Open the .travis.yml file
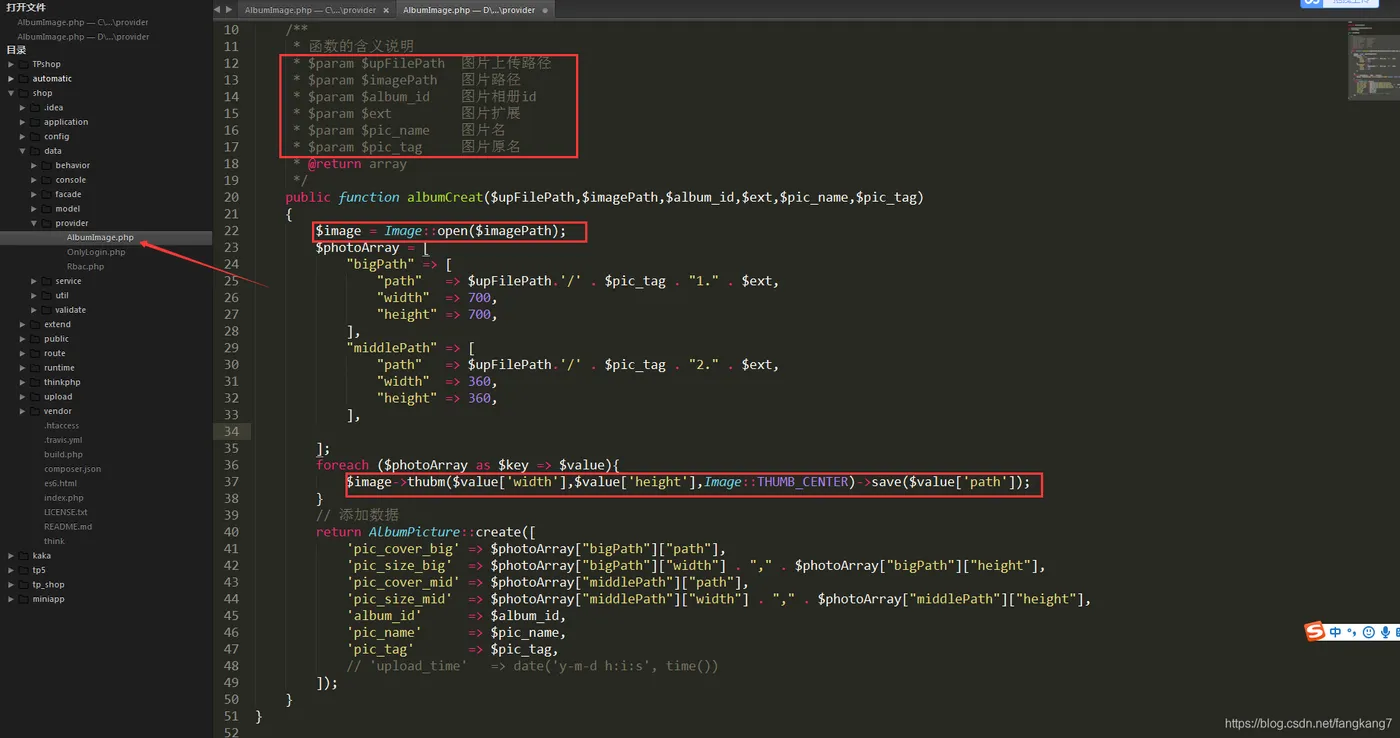This screenshot has width=1400, height=738. point(63,440)
